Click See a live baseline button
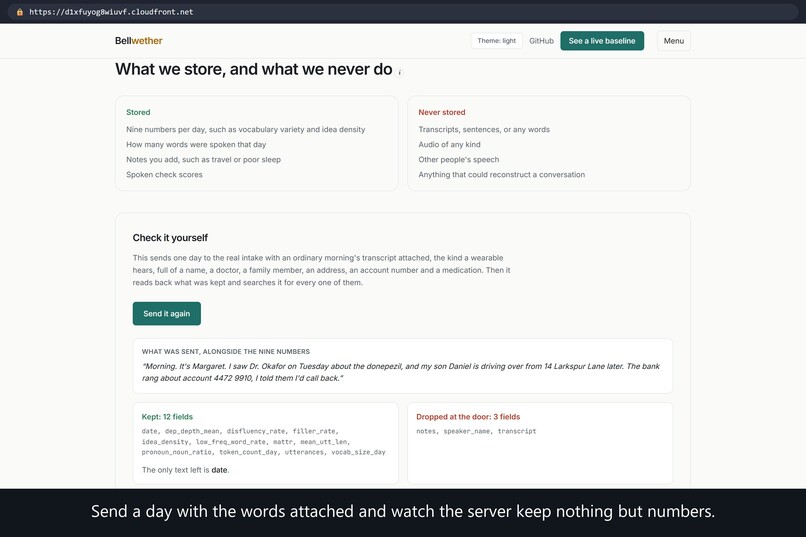 602,41
